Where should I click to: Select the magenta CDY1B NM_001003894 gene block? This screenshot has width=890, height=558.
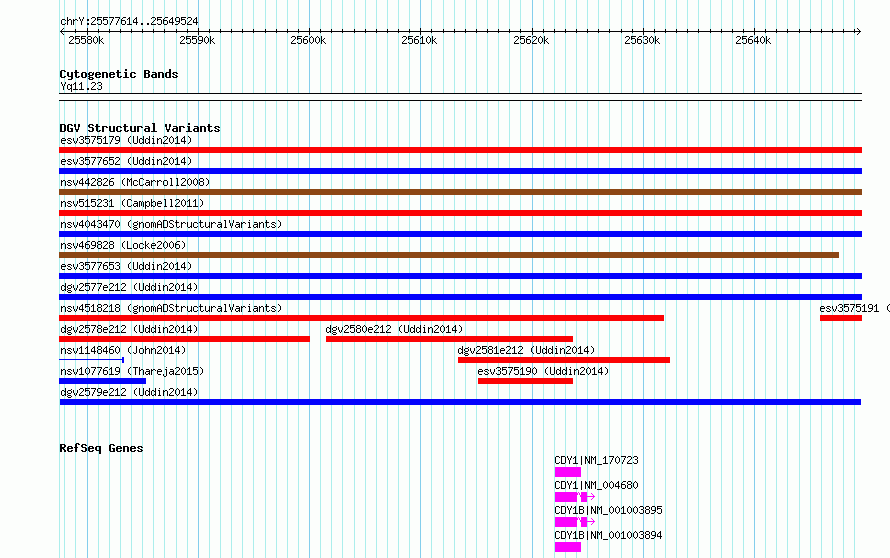[x=568, y=547]
